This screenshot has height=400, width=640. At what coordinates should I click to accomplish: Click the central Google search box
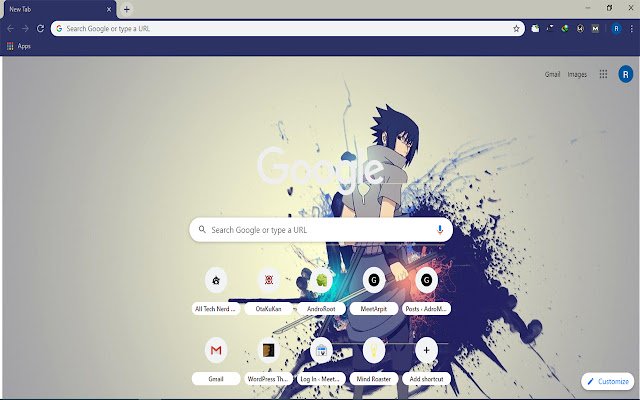pyautogui.click(x=321, y=230)
